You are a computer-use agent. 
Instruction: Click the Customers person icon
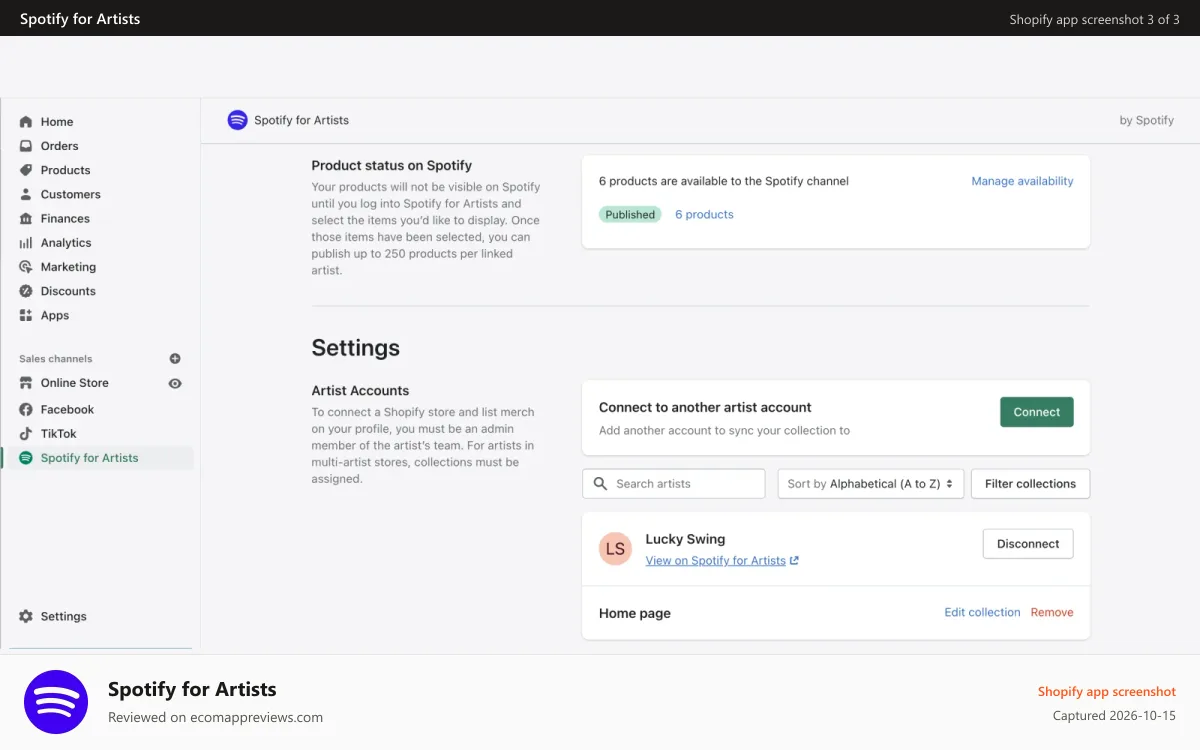[26, 194]
